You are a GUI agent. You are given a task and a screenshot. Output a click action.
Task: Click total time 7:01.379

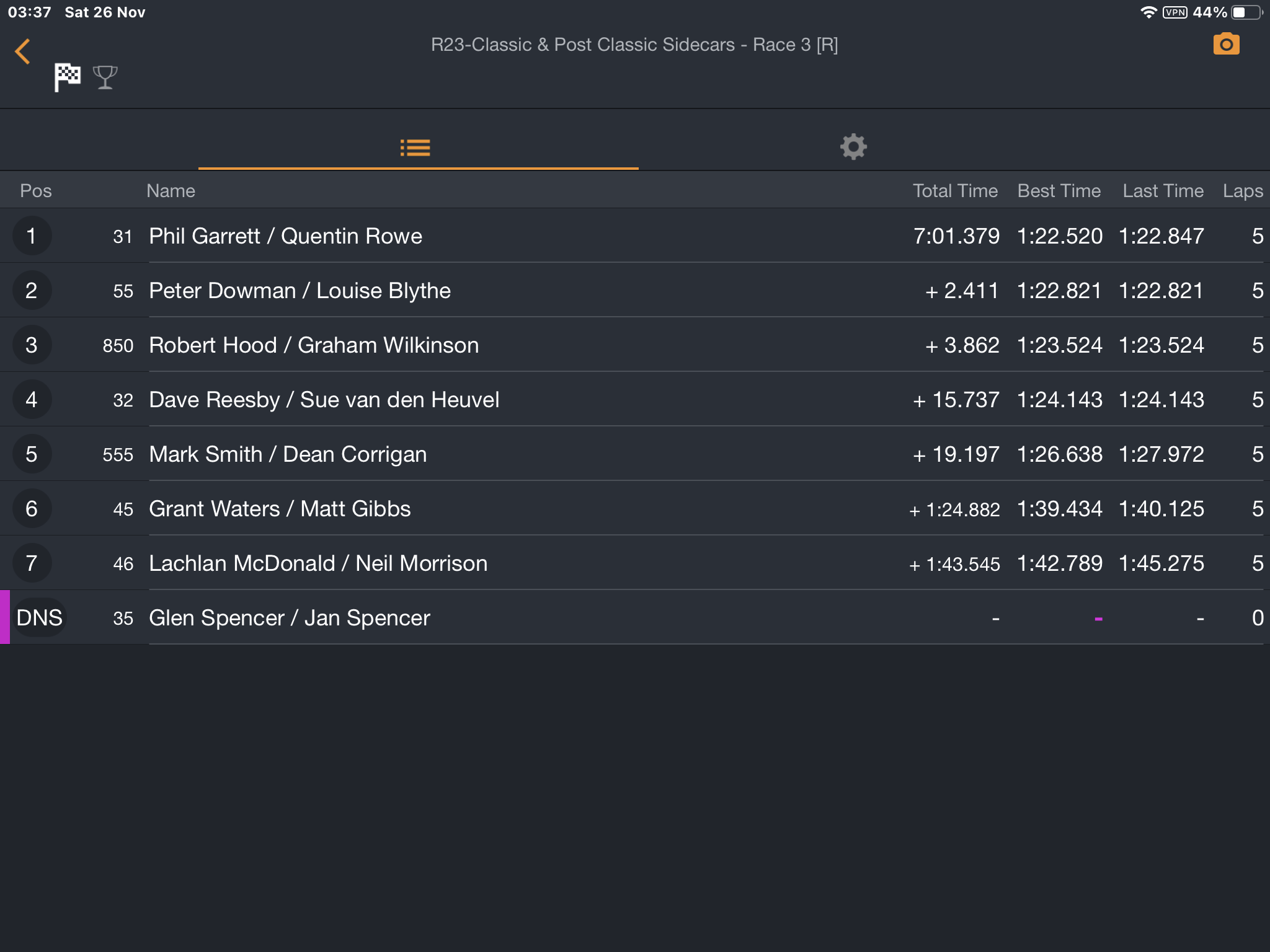click(x=956, y=236)
